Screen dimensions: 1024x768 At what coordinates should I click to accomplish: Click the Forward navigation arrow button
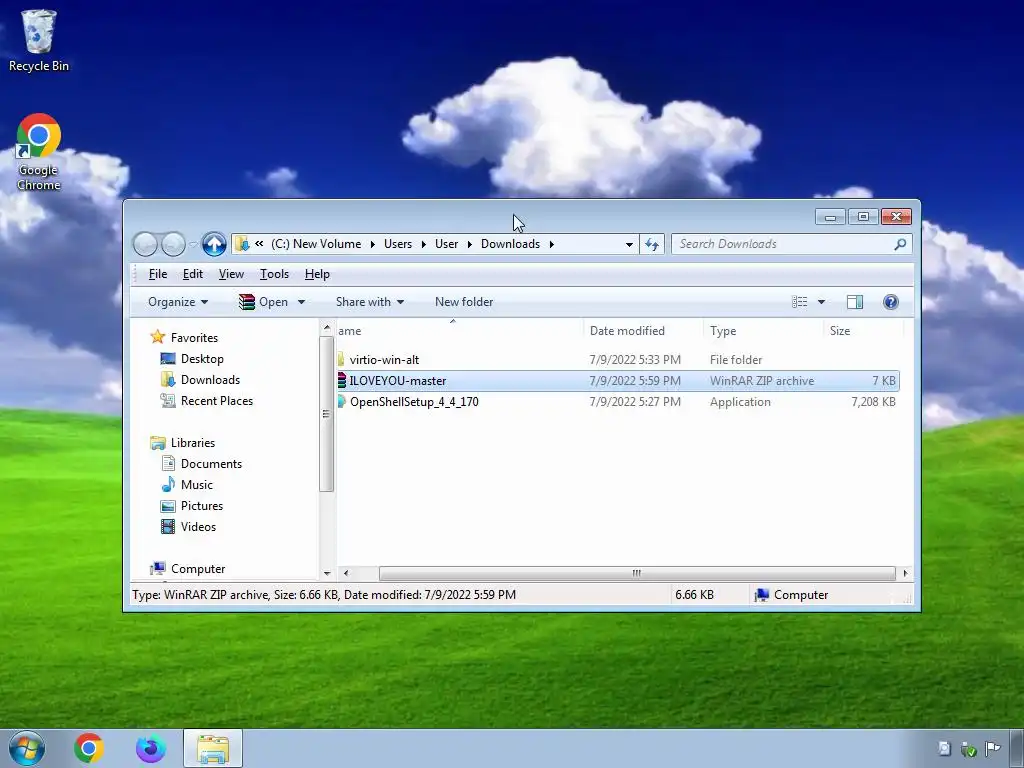pos(173,244)
